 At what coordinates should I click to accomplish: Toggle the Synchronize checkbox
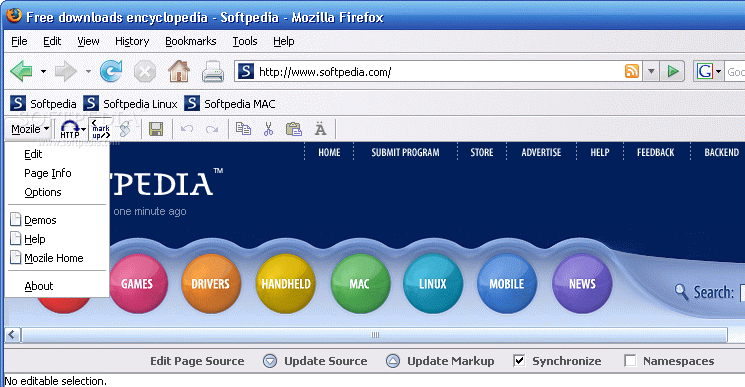tap(519, 361)
